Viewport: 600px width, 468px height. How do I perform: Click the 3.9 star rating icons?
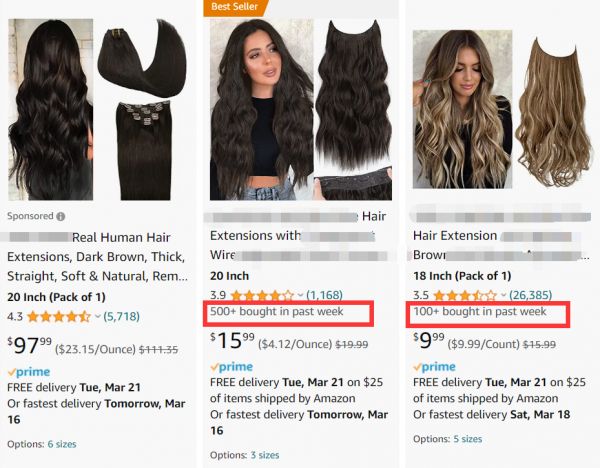[x=262, y=295]
